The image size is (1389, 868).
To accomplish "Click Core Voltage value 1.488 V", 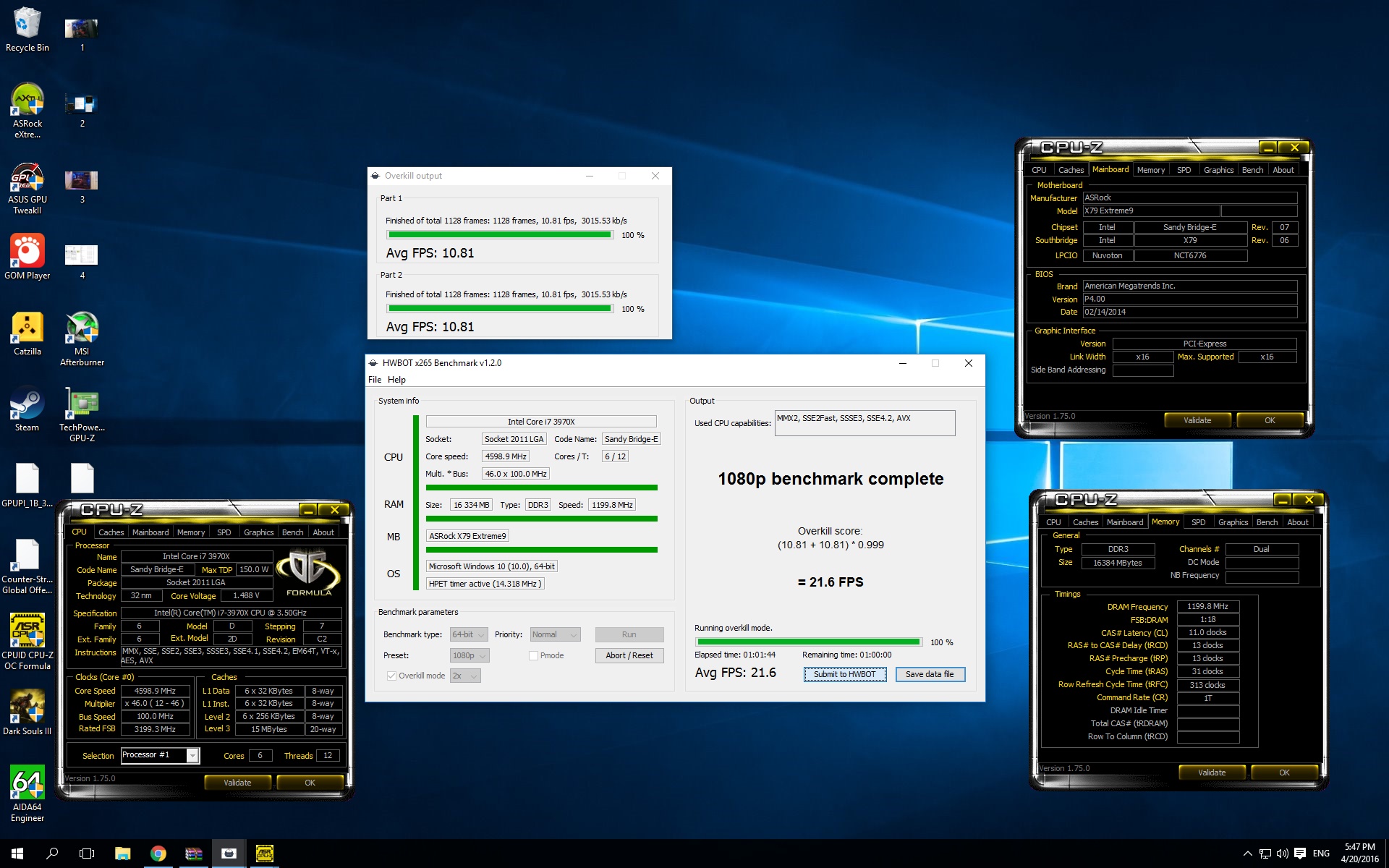I will click(x=246, y=596).
